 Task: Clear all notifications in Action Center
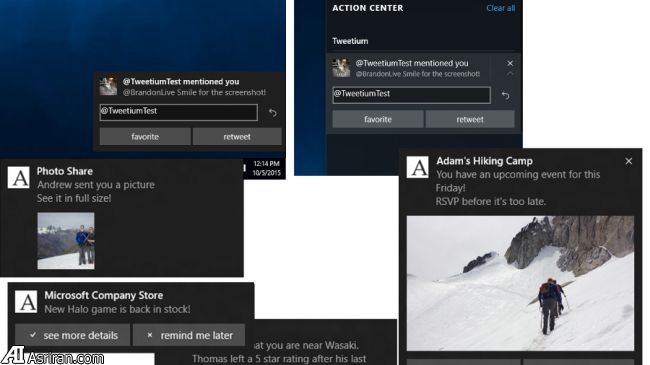click(x=500, y=8)
